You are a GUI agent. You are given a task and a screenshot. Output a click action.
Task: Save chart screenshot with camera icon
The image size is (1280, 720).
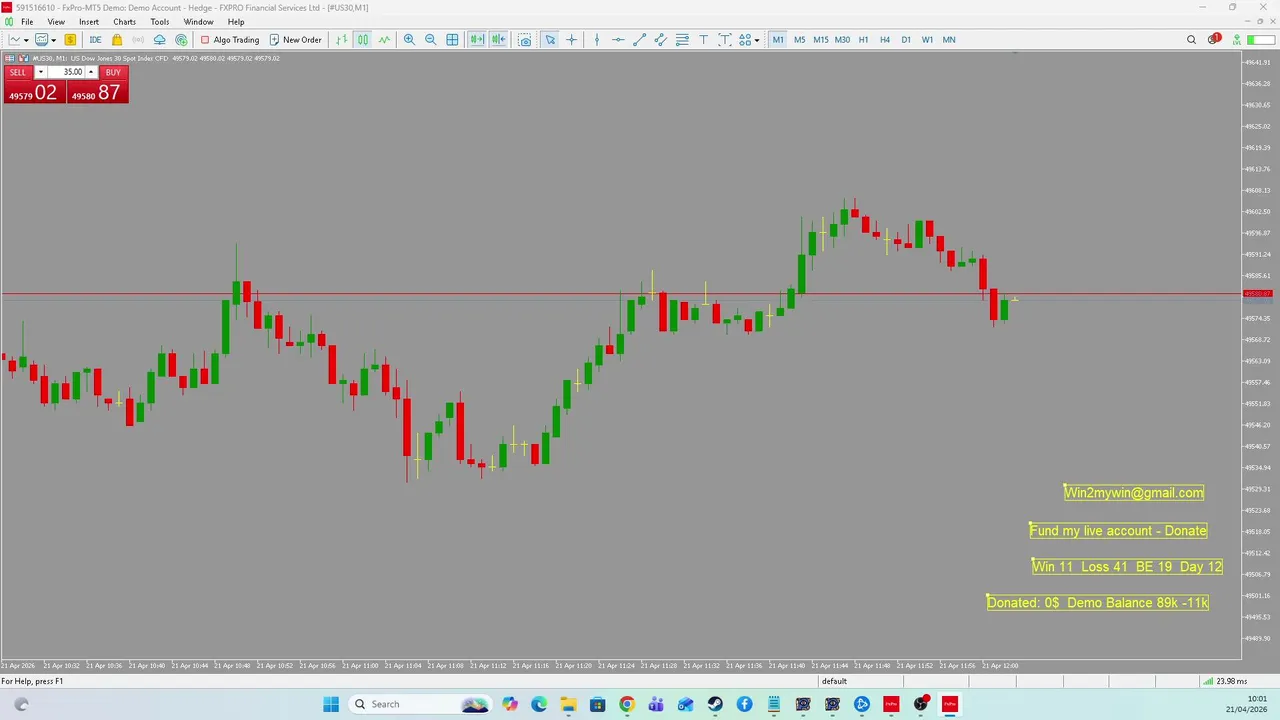pos(525,40)
